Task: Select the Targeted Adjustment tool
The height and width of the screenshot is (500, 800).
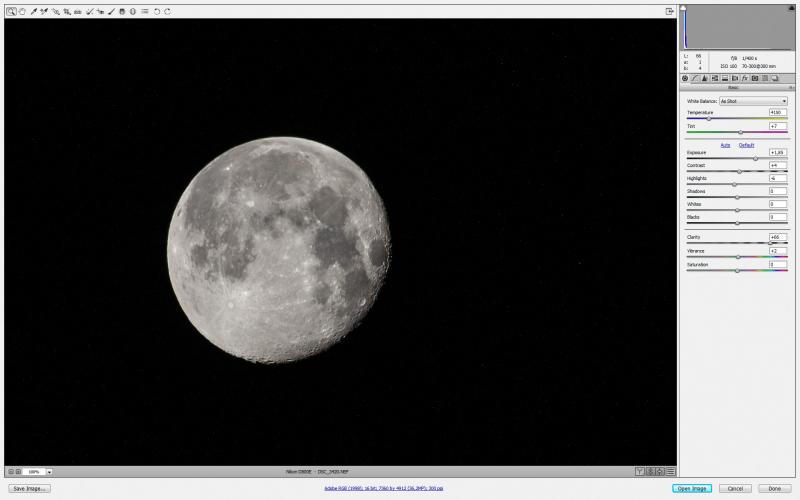Action: tap(56, 11)
